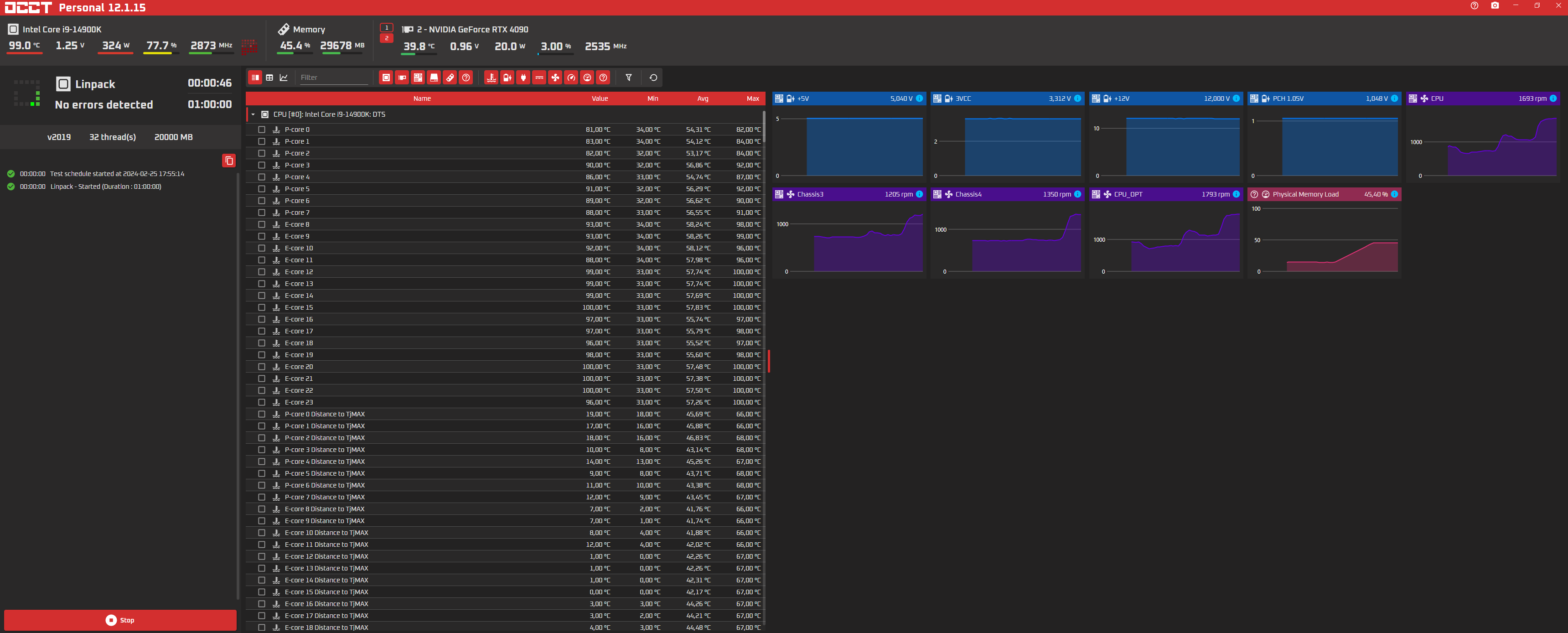The image size is (1568, 633).
Task: Toggle the motherboard device filter icon
Action: pyautogui.click(x=418, y=77)
